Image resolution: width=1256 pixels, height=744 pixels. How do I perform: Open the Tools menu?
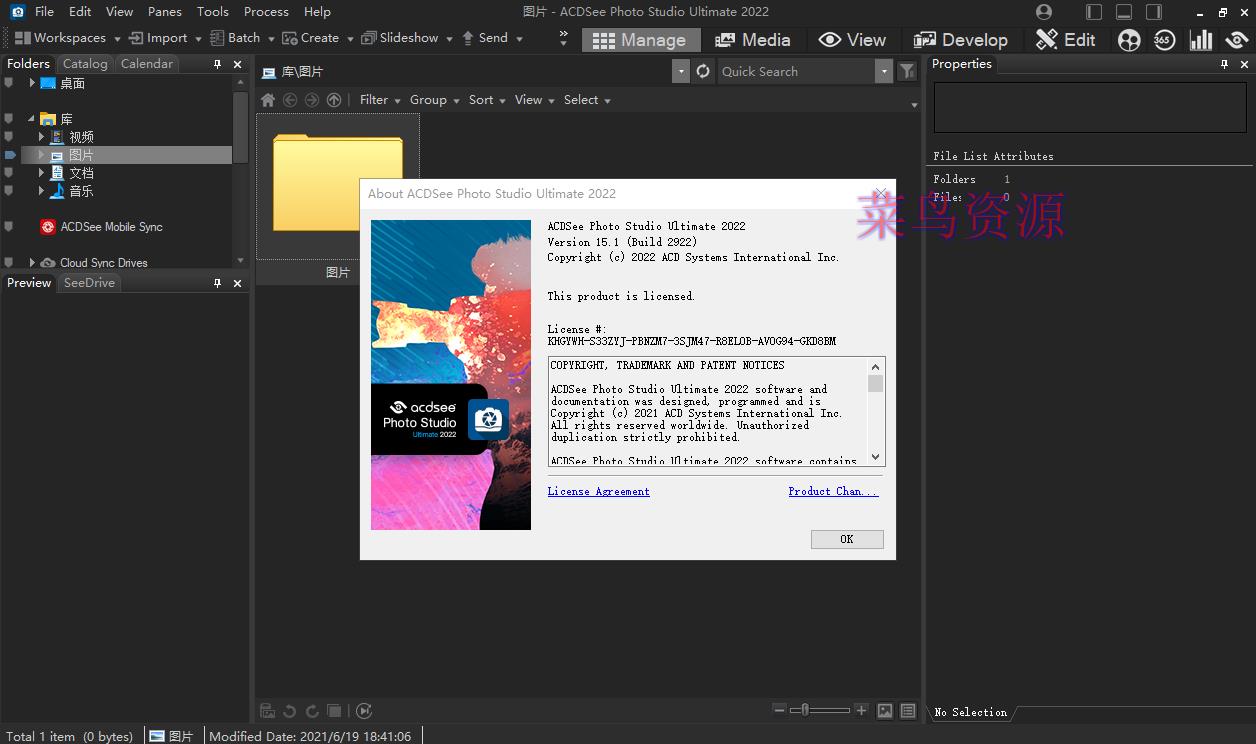click(212, 11)
